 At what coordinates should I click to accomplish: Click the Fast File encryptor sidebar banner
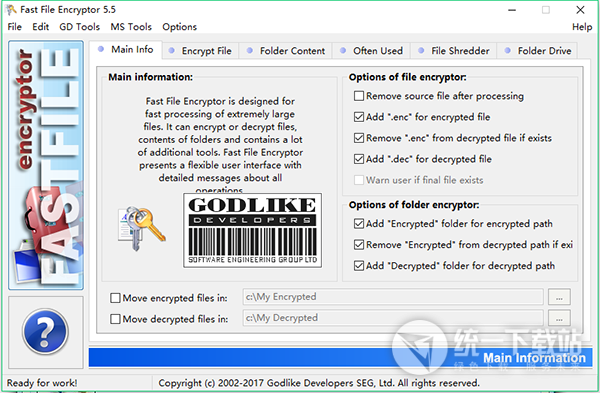coord(46,165)
